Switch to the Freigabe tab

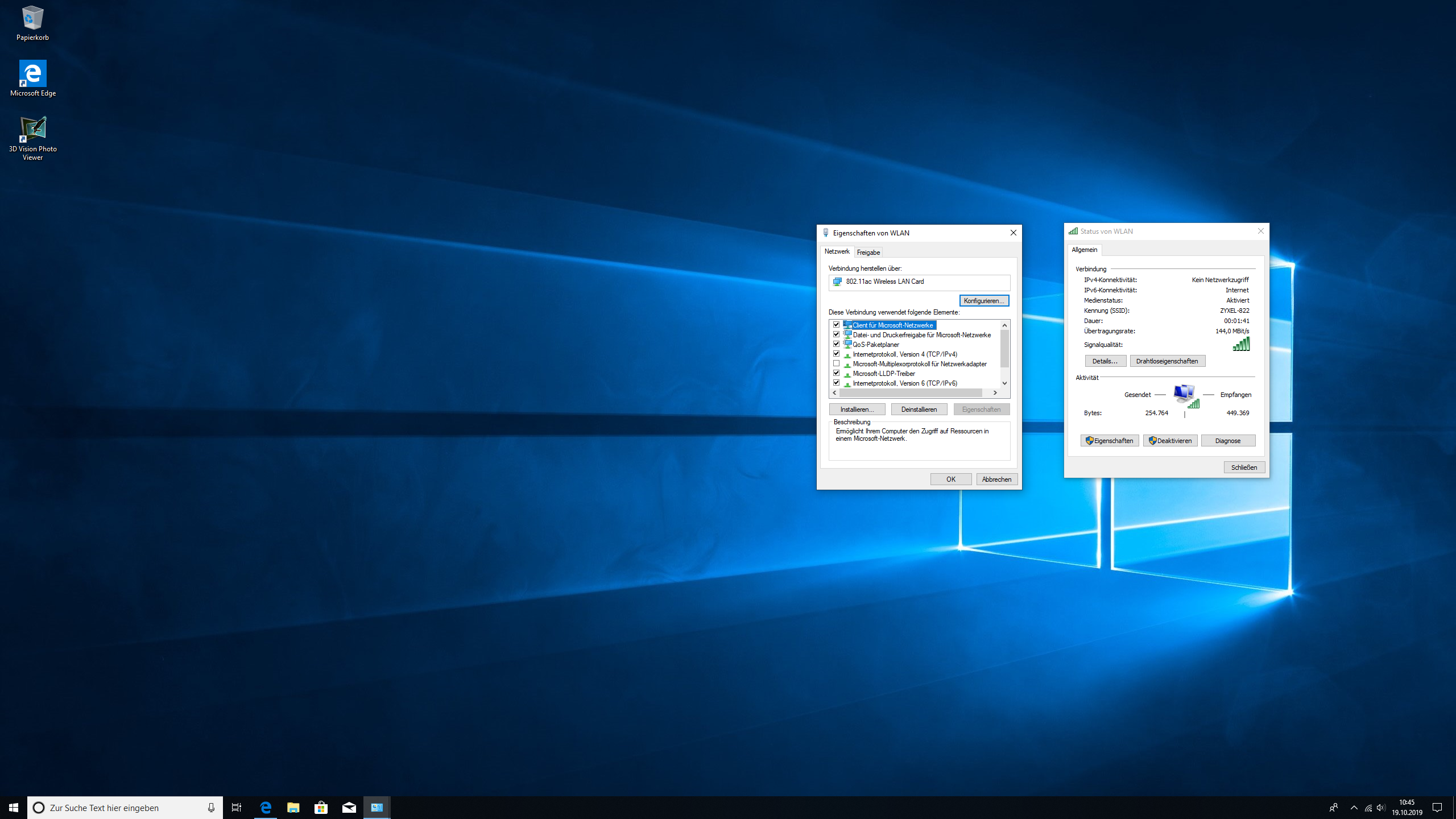868,253
